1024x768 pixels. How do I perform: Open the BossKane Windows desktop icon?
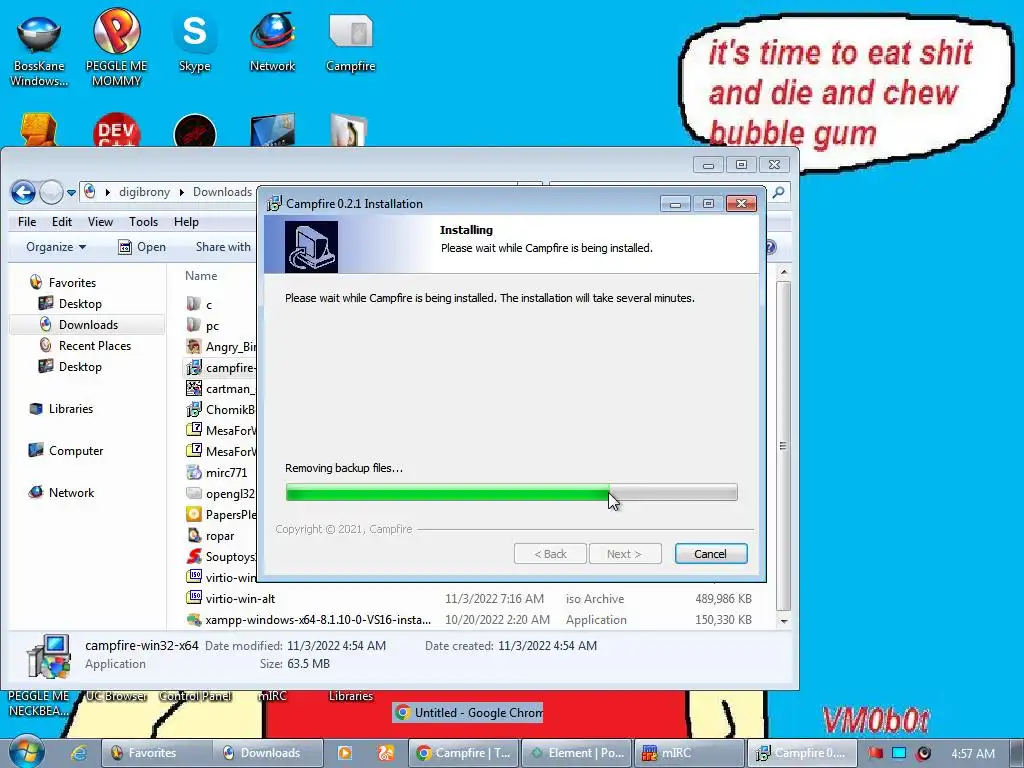39,49
